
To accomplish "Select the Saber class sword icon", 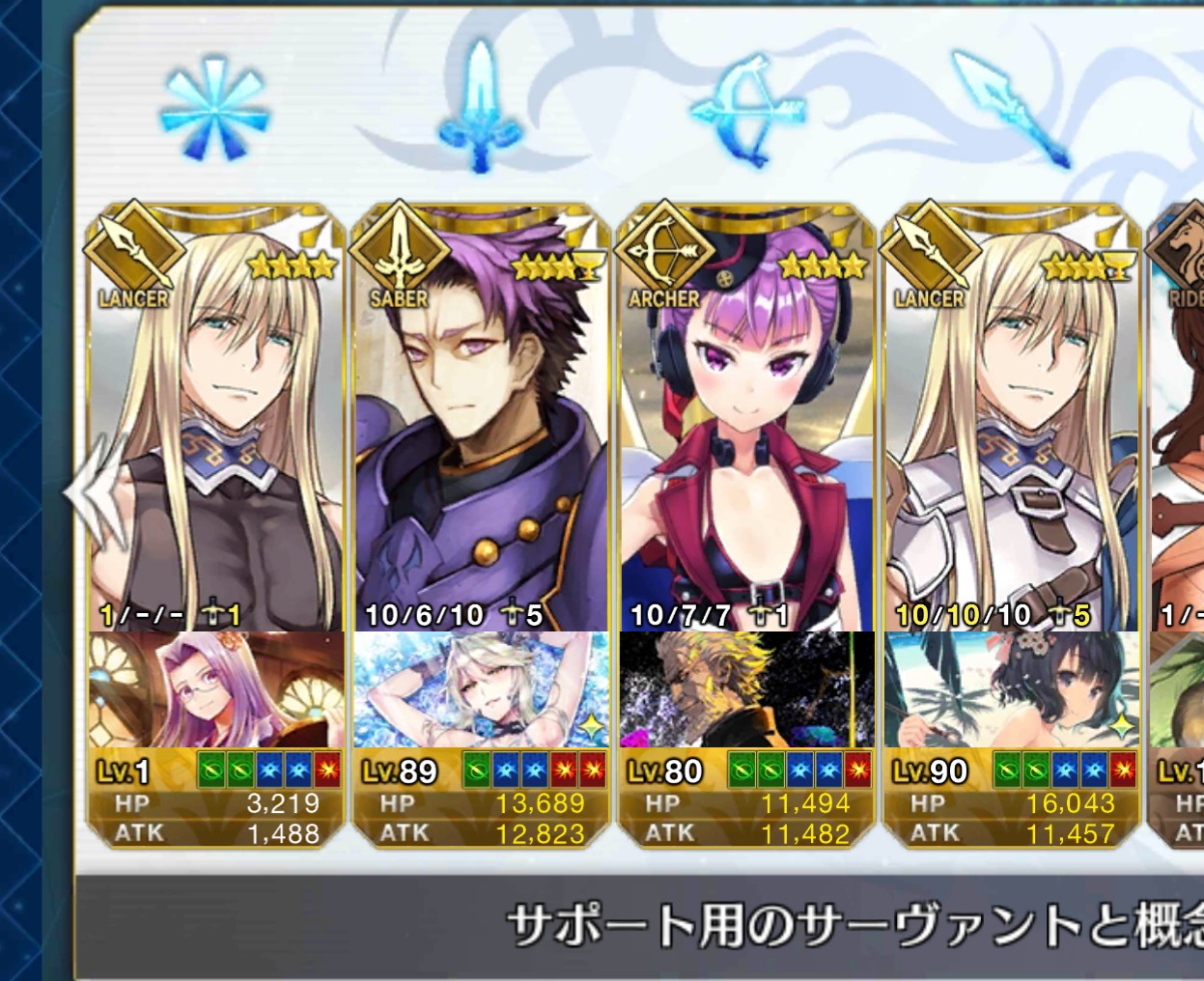I will (480, 106).
